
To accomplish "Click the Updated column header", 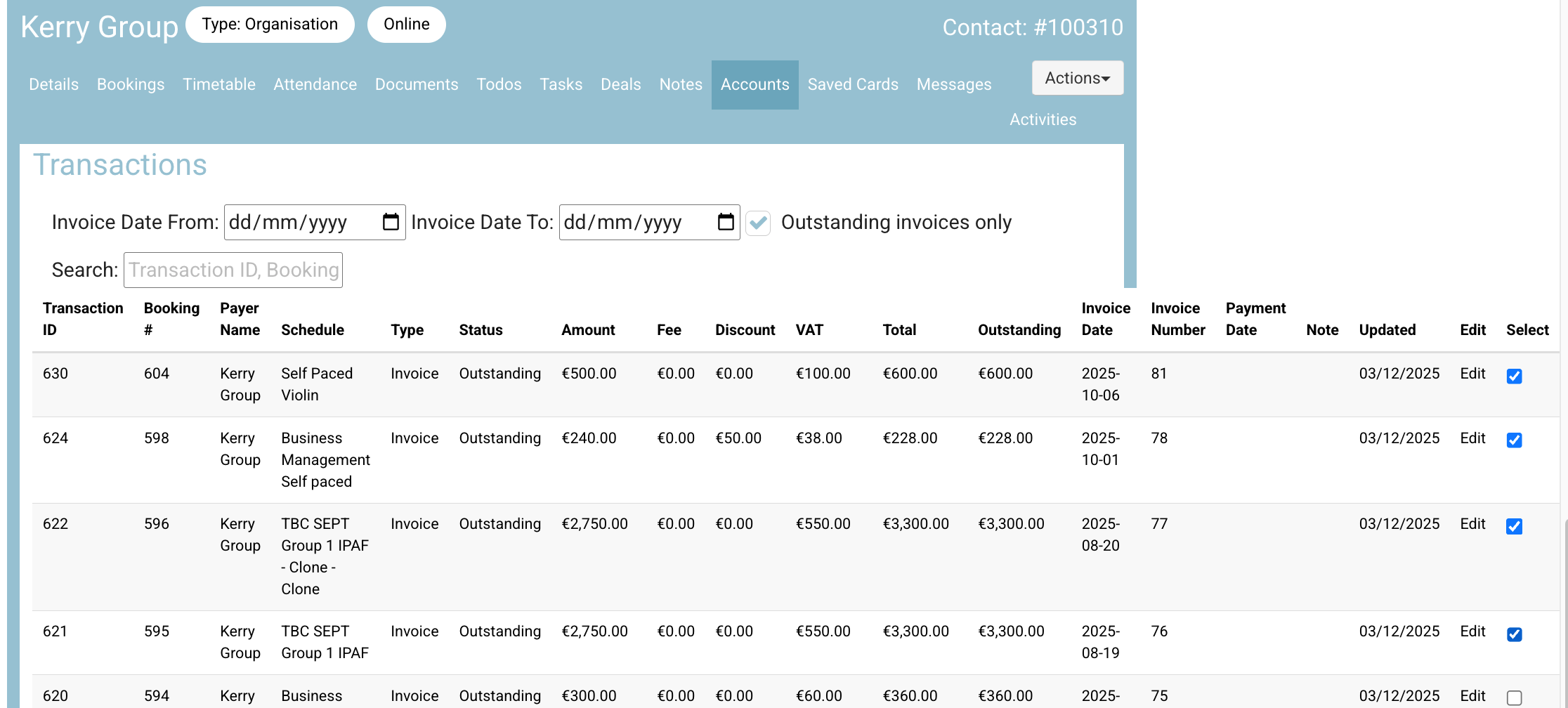I will (1387, 330).
